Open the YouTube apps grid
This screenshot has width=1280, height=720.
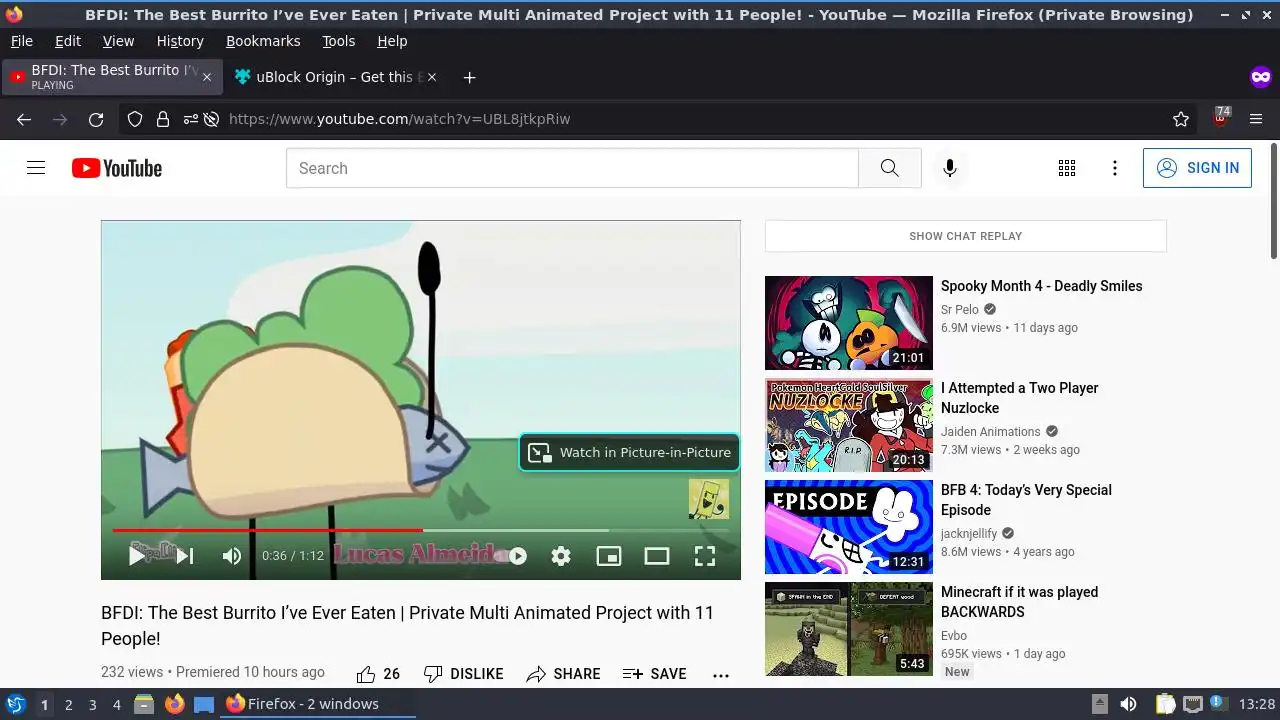[x=1067, y=168]
